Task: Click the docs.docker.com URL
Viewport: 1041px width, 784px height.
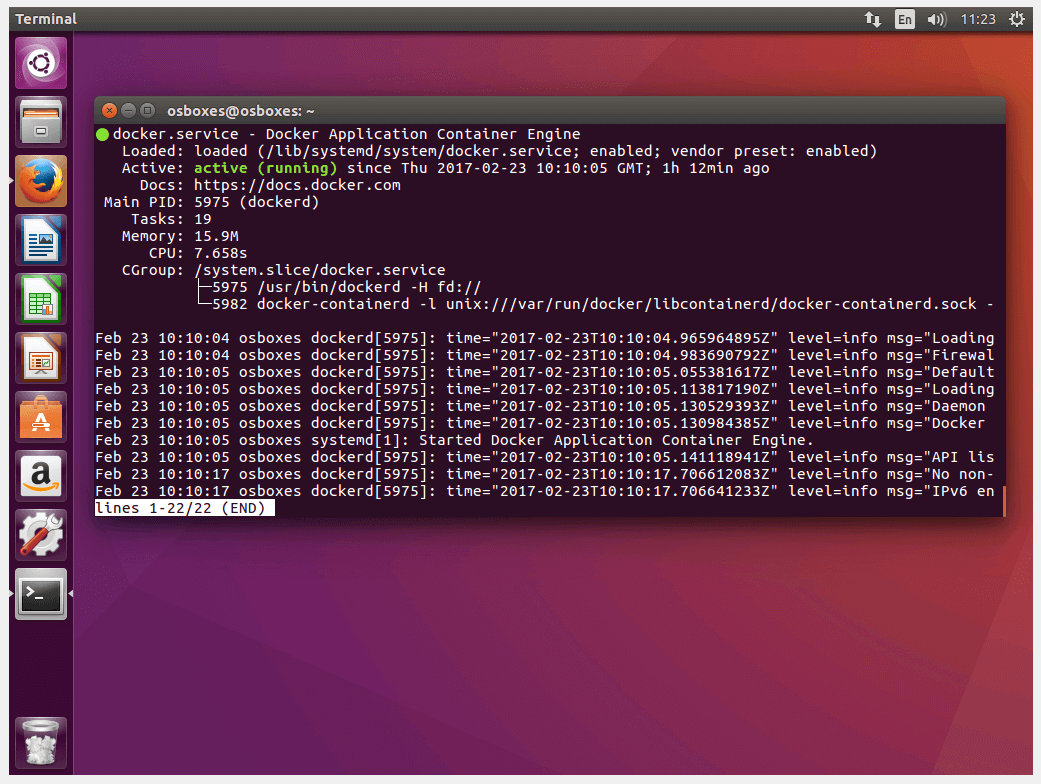Action: 297,185
